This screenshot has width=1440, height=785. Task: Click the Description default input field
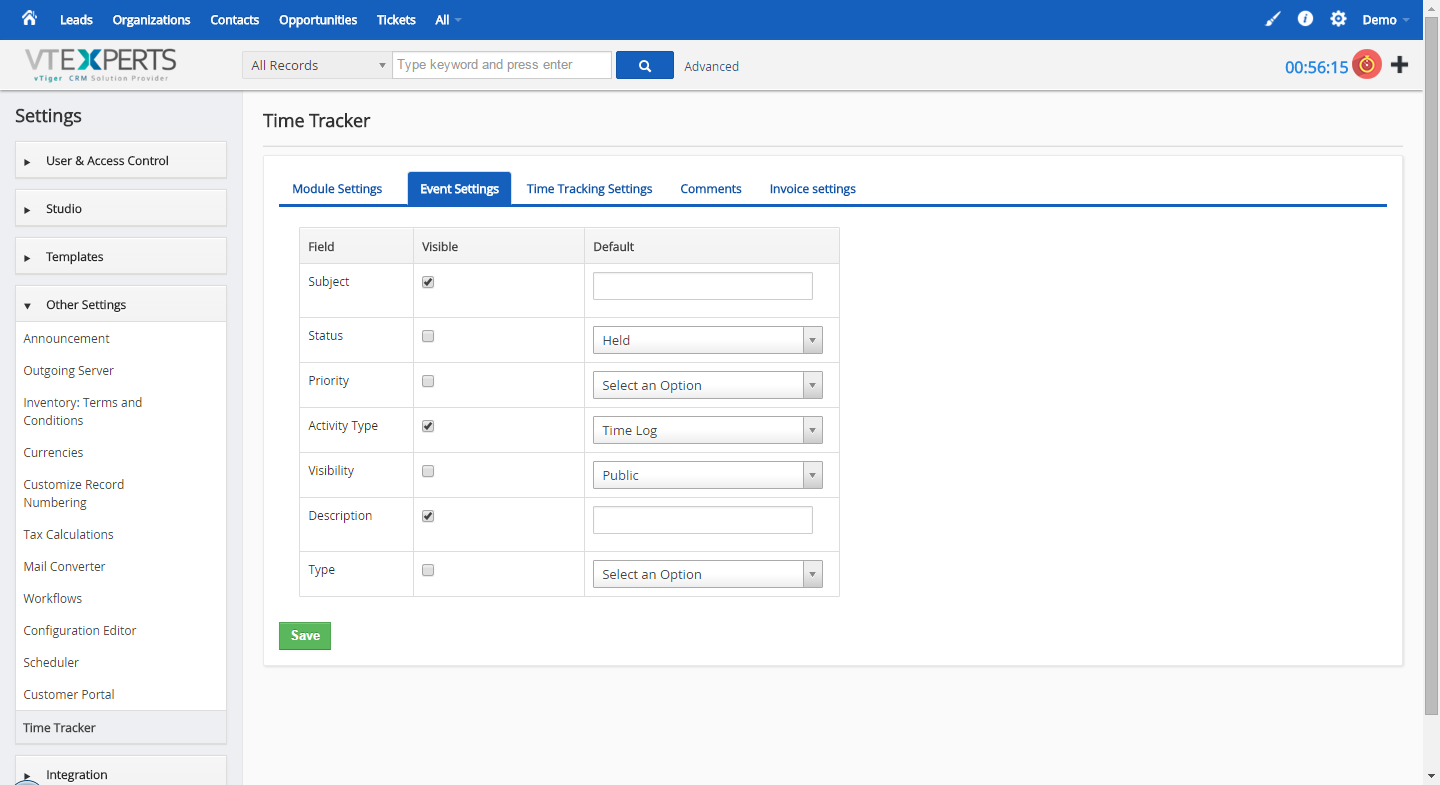click(703, 520)
